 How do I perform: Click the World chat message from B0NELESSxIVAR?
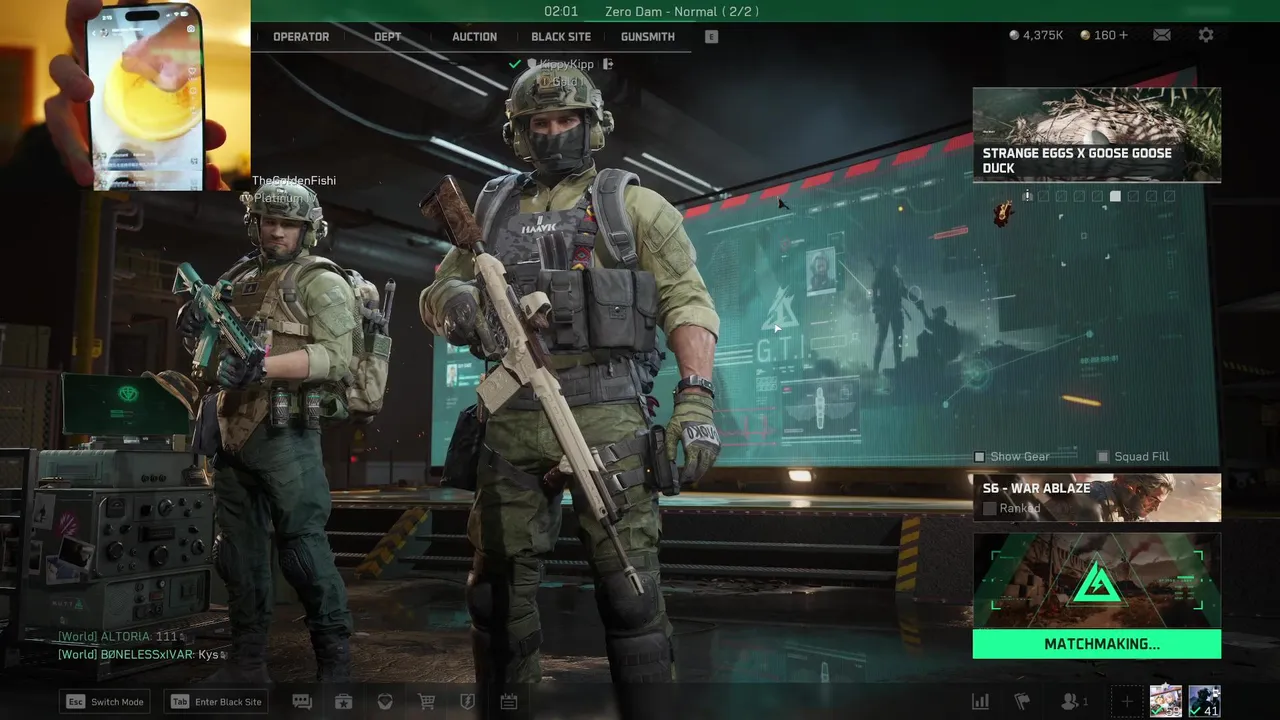point(142,655)
